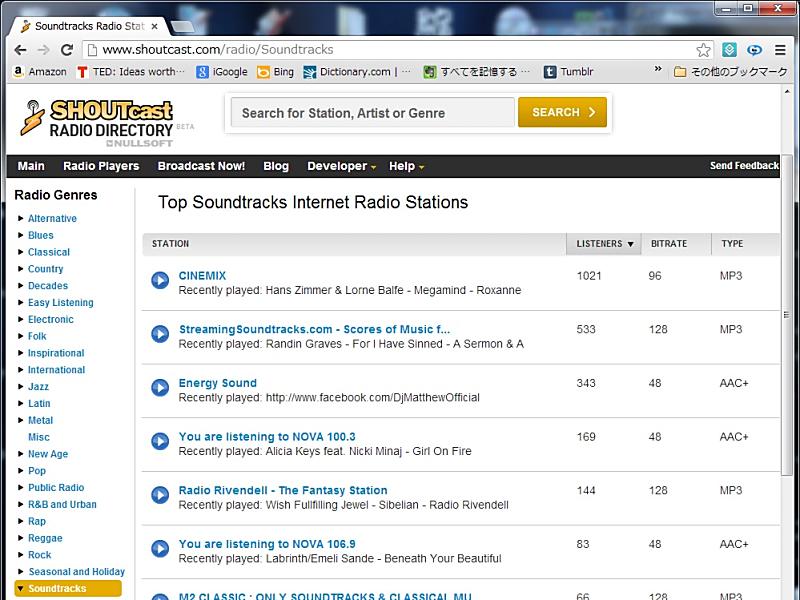
Task: Expand the Alternative genre
Action: [20, 218]
